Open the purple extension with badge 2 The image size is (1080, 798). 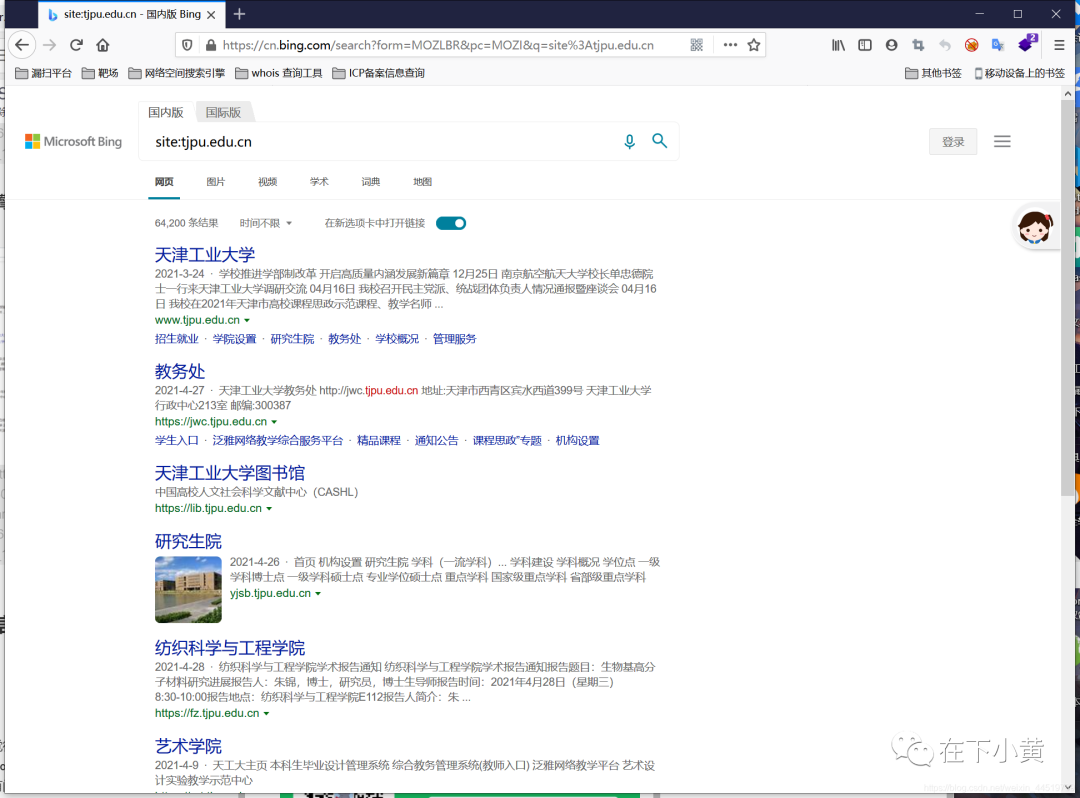1027,43
